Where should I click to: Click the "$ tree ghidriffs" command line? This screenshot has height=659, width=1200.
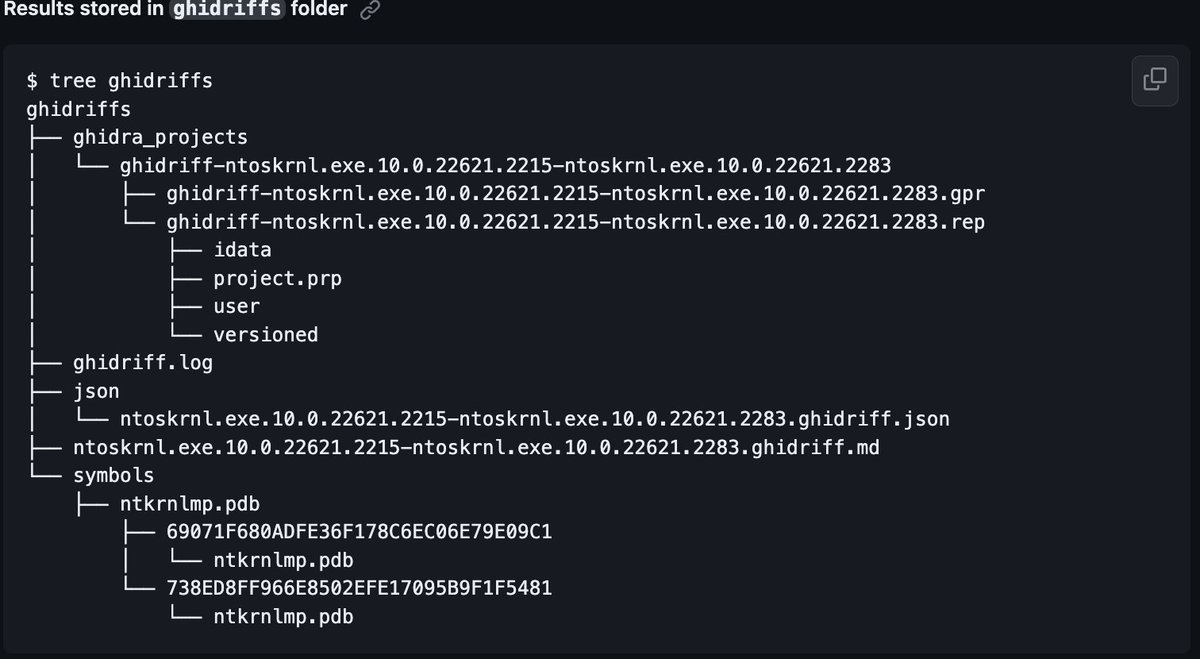click(x=119, y=80)
